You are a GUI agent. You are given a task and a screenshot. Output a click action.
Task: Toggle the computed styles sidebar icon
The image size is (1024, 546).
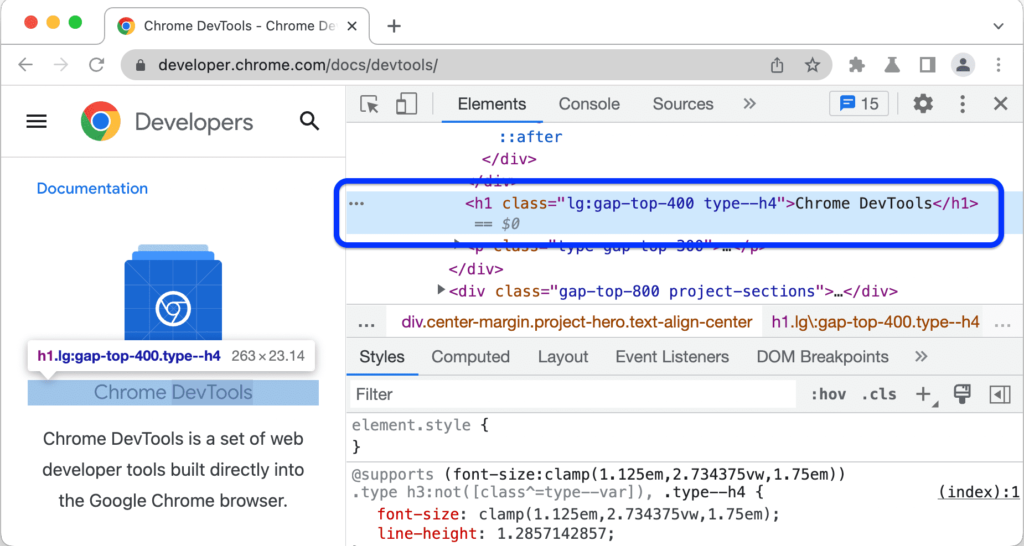coord(1000,394)
